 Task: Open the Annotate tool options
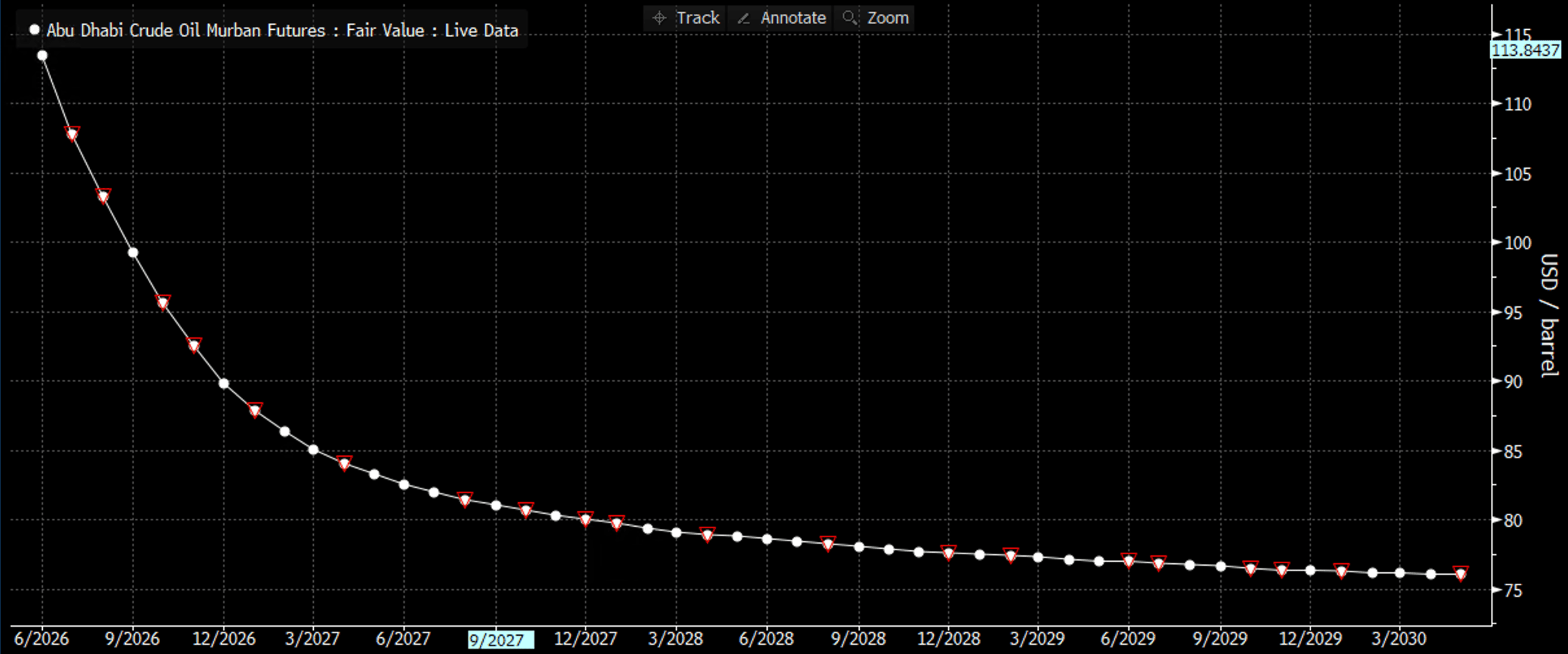tap(792, 18)
